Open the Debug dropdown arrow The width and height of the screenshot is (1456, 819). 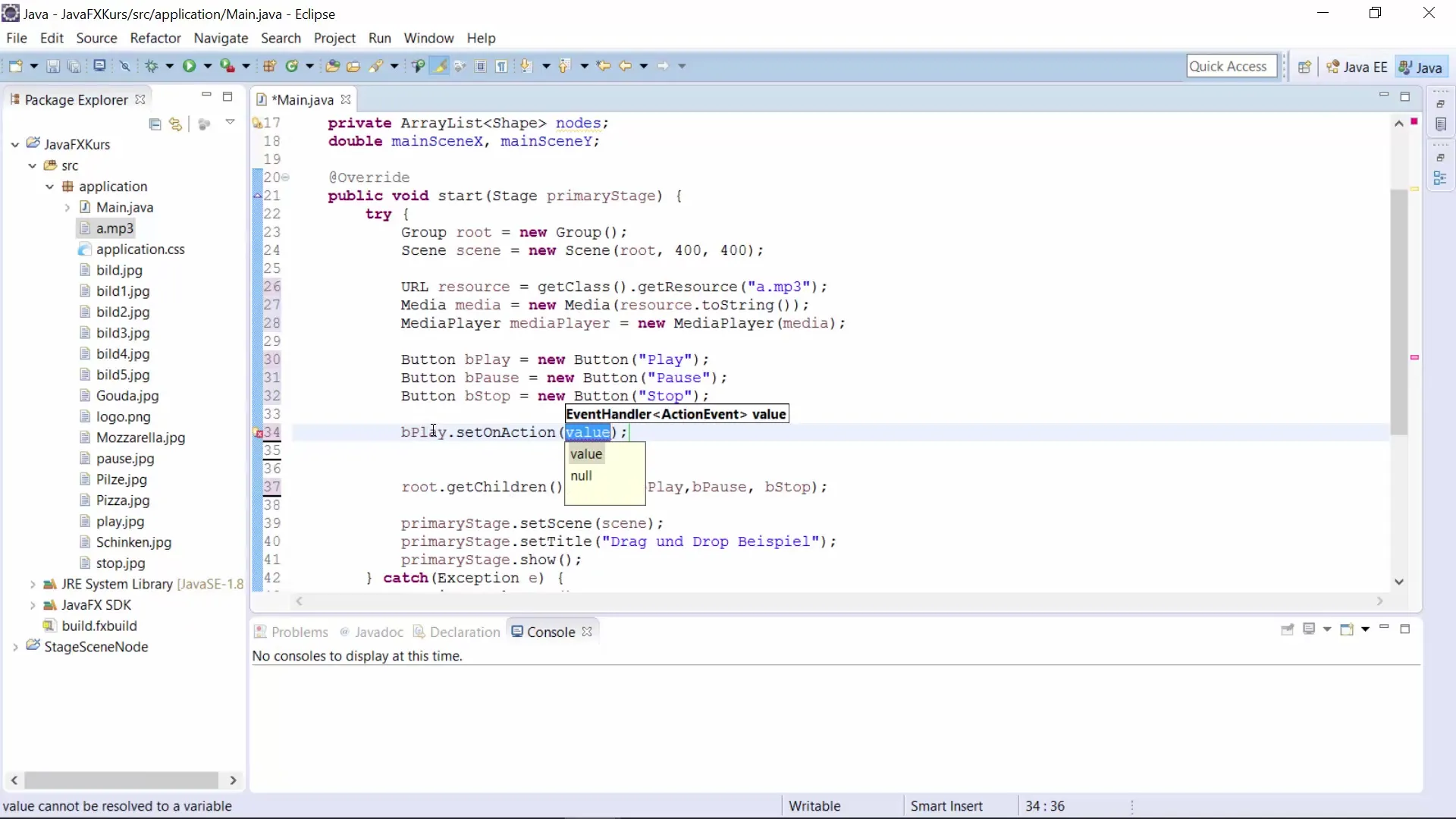pyautogui.click(x=170, y=67)
